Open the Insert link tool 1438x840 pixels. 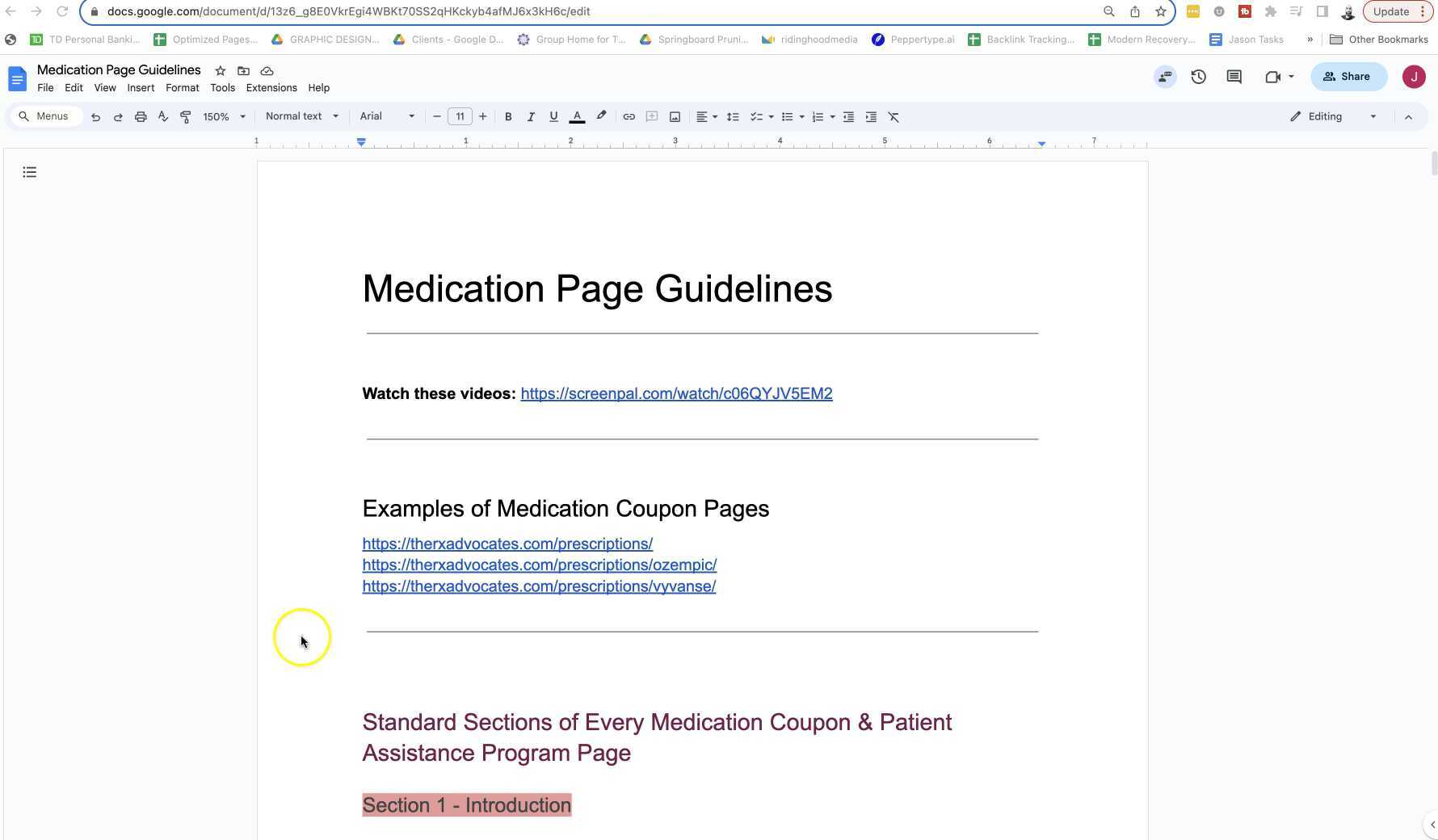[629, 116]
